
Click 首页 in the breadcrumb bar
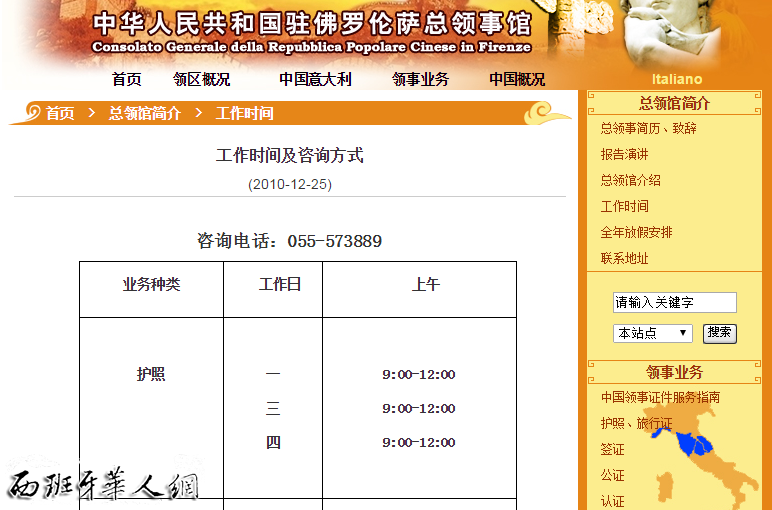(x=60, y=113)
